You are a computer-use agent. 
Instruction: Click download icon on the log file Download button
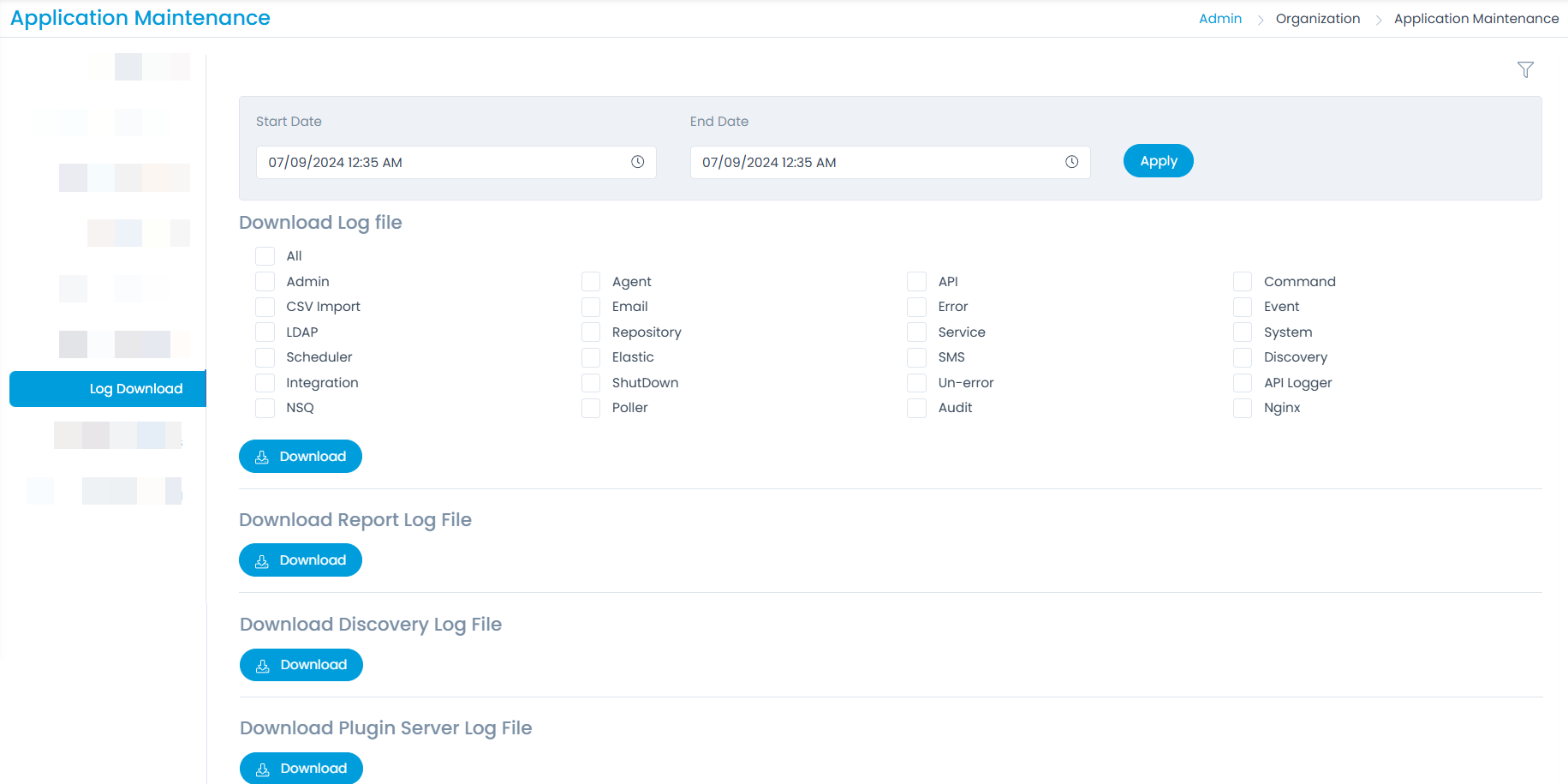click(x=262, y=456)
